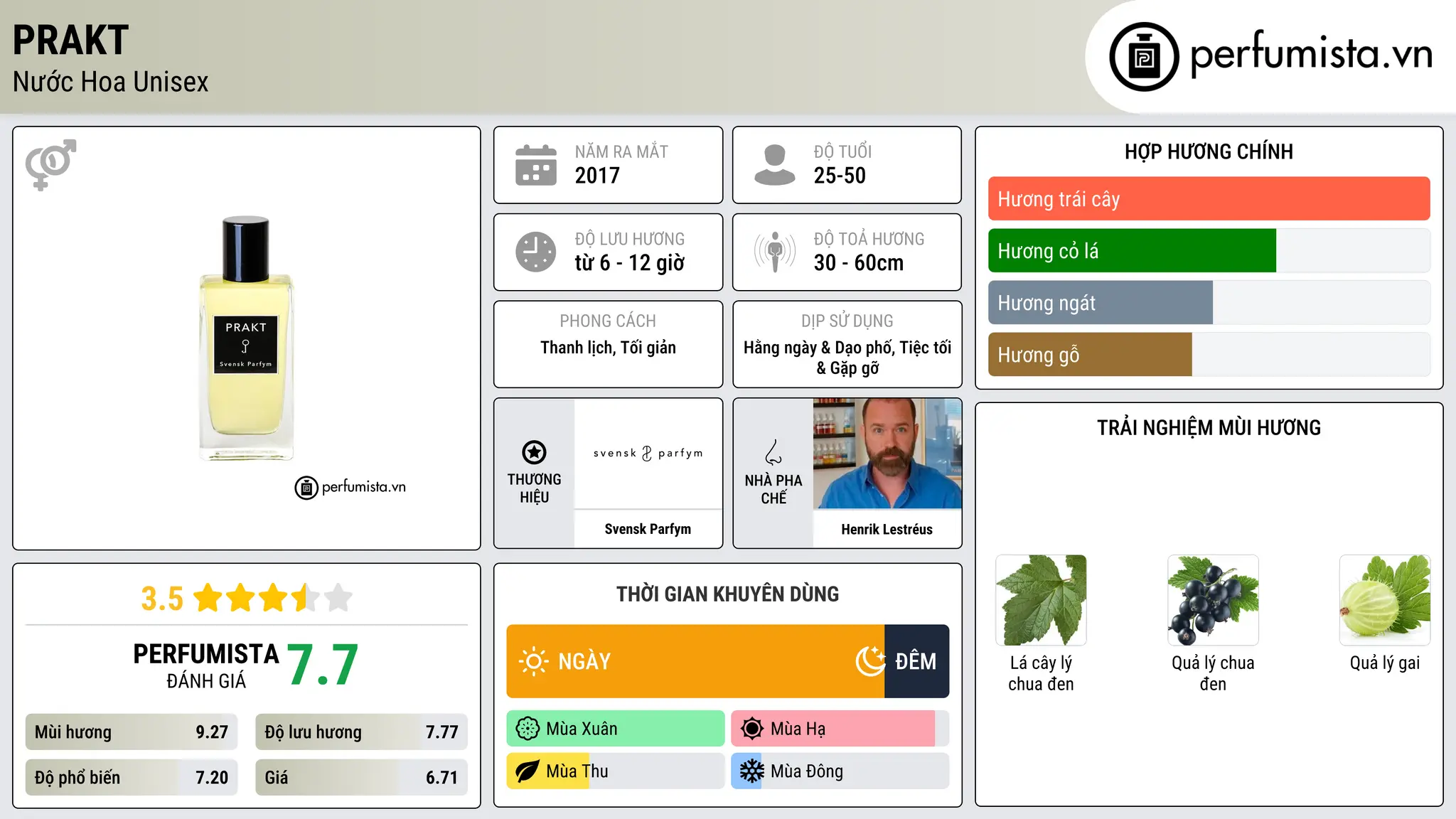Viewport: 1456px width, 819px height.
Task: Open the Quả lý chua đen note image
Action: tap(1213, 600)
